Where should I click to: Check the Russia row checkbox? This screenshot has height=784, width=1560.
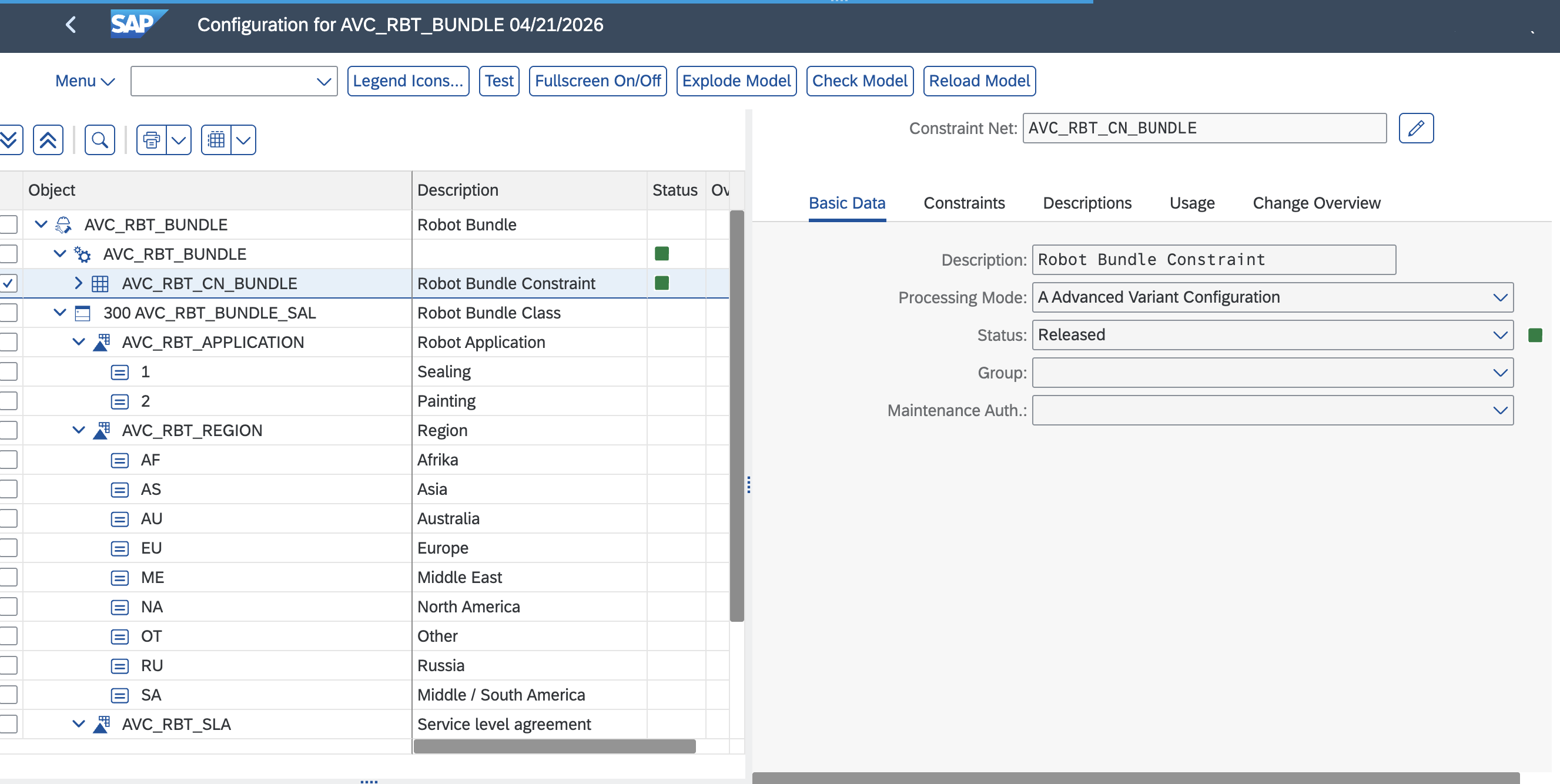[x=8, y=666]
